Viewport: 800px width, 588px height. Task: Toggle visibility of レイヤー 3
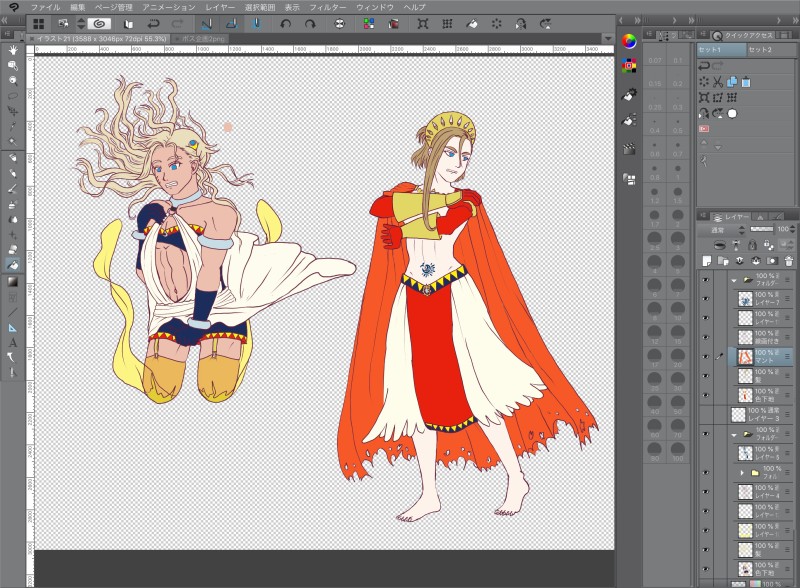click(706, 414)
